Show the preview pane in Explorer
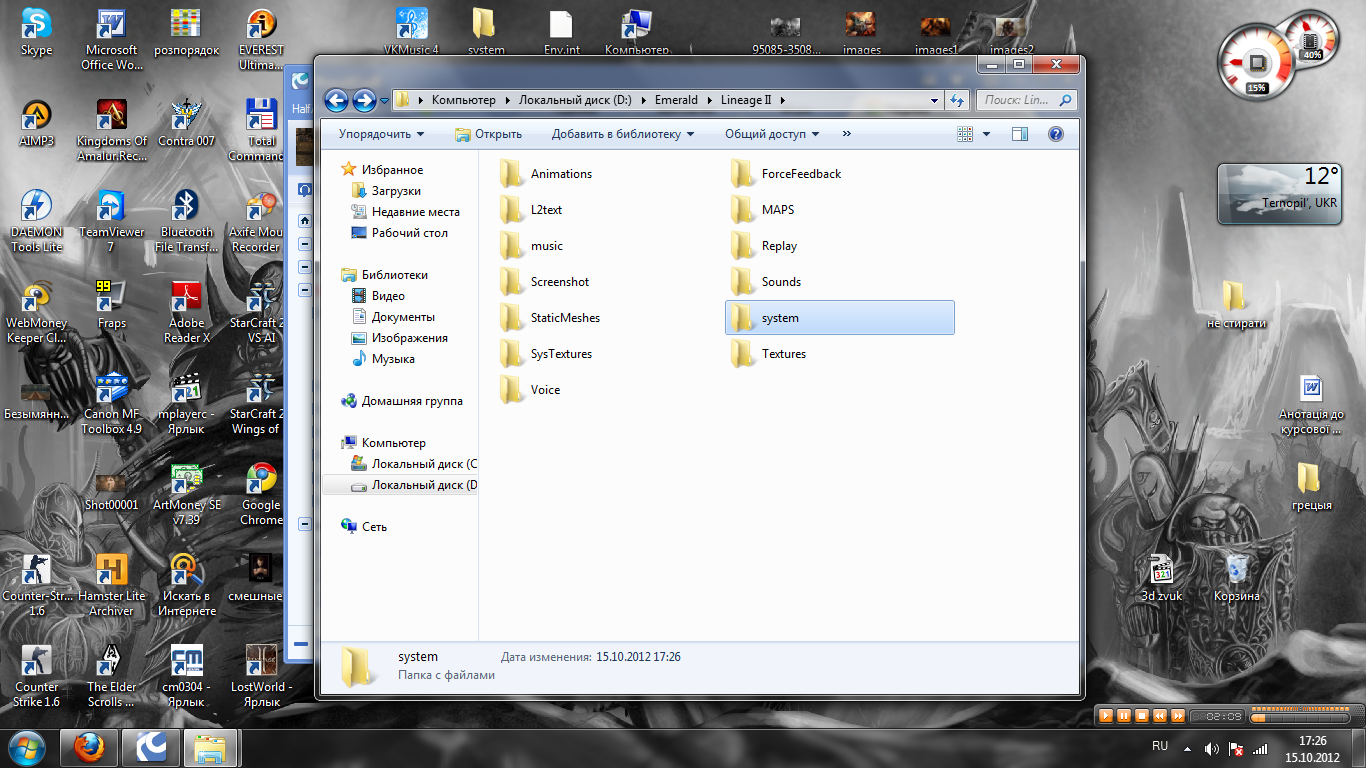 [x=1020, y=134]
